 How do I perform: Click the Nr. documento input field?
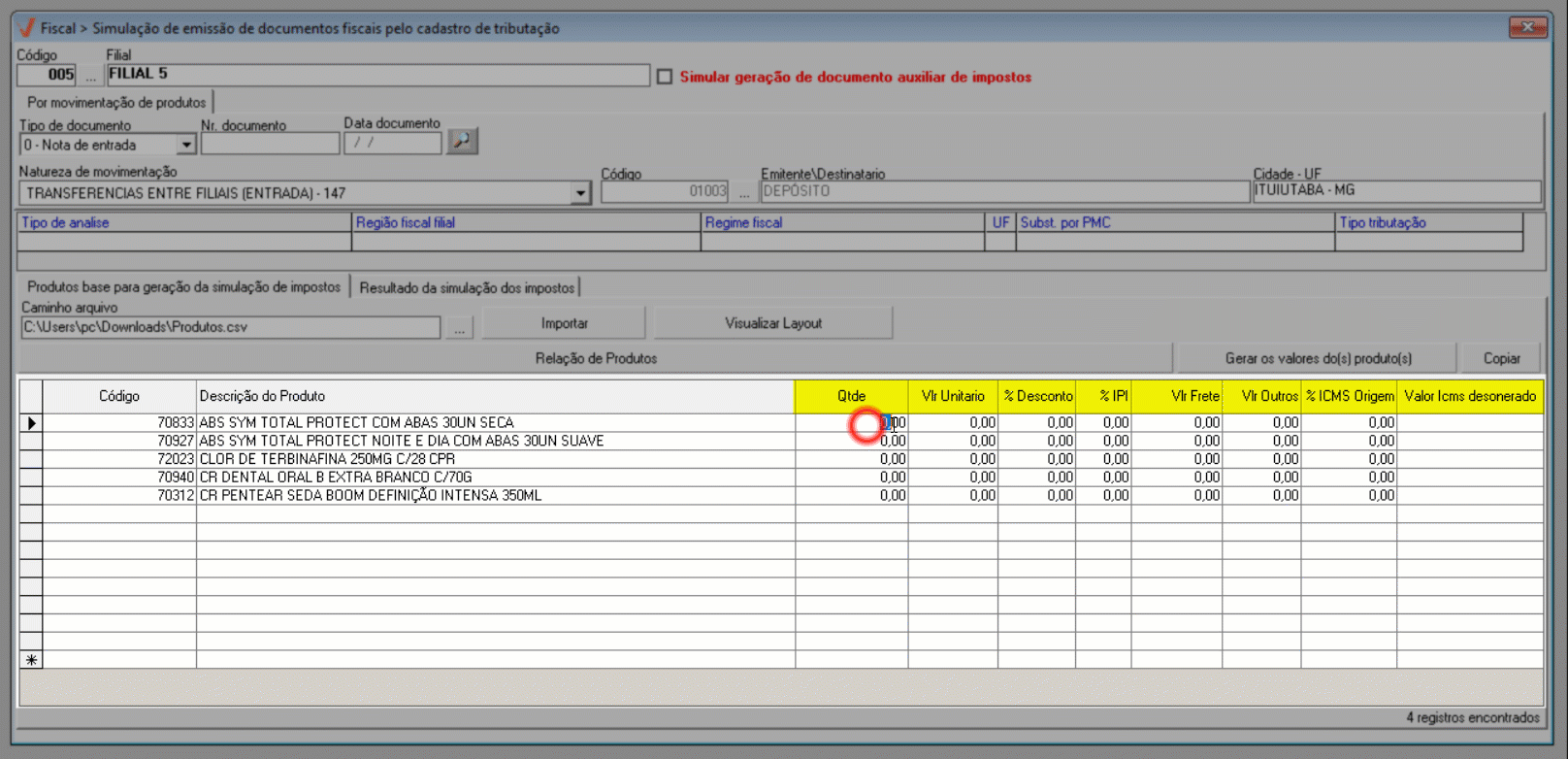click(x=270, y=144)
